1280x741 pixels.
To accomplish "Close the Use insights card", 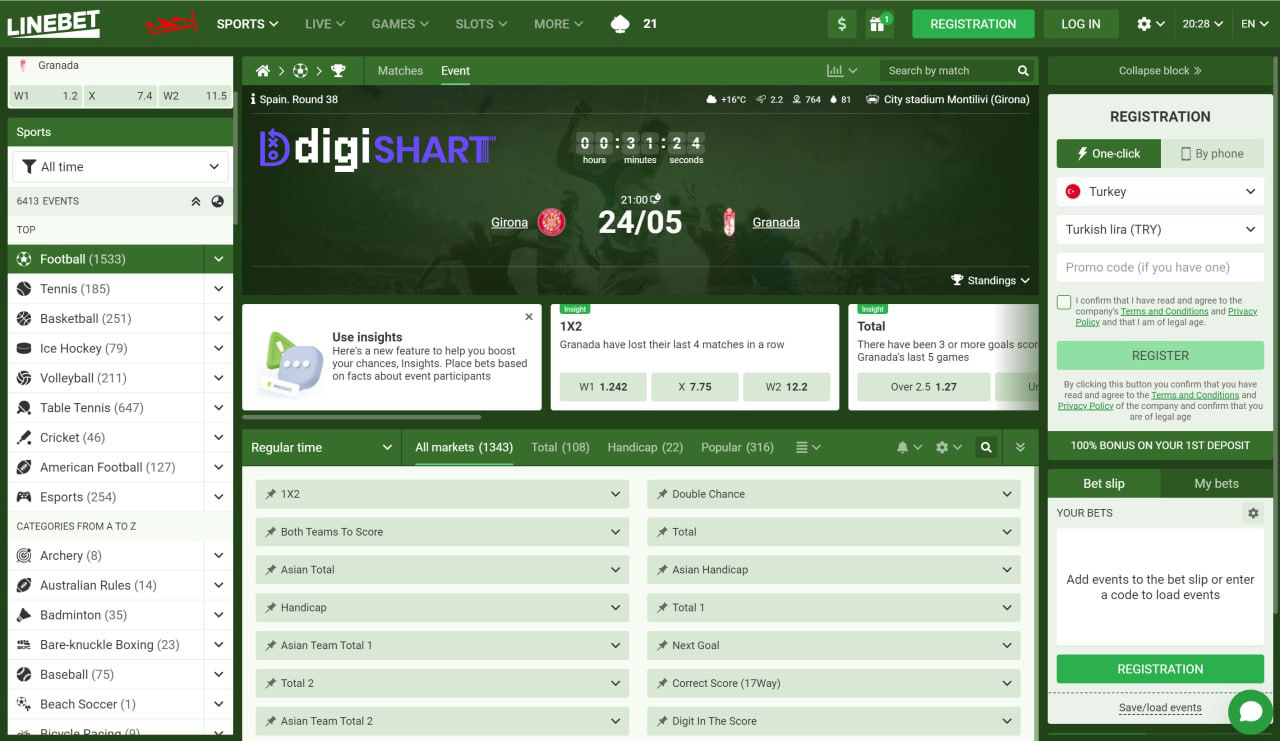I will point(529,317).
